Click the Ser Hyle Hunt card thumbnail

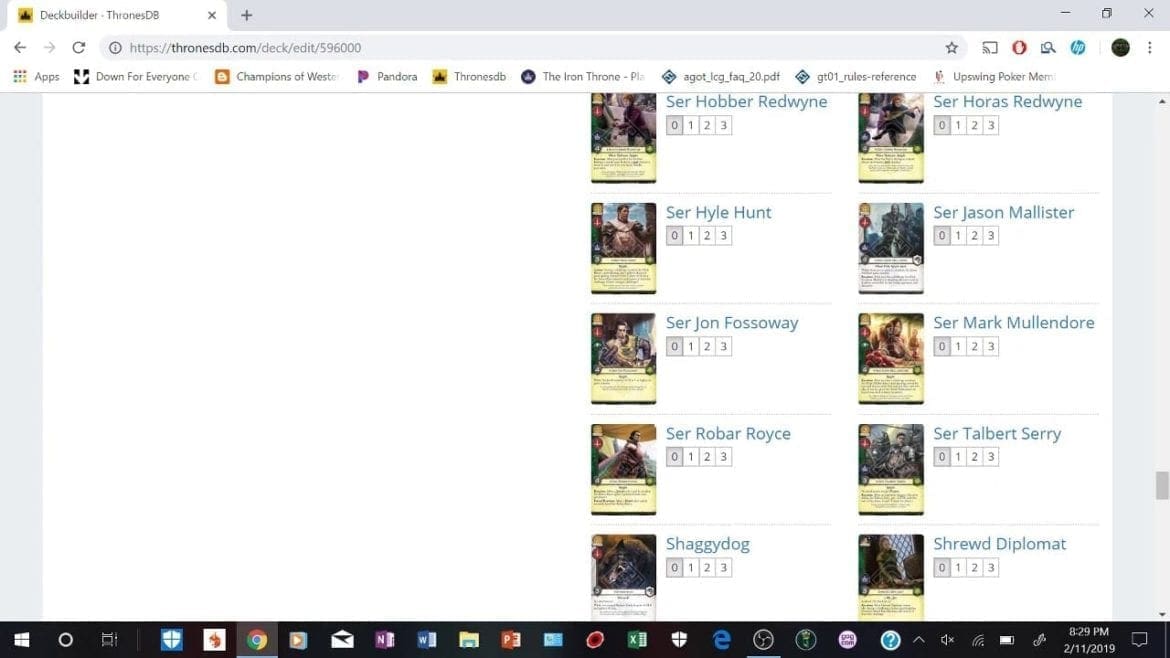624,248
